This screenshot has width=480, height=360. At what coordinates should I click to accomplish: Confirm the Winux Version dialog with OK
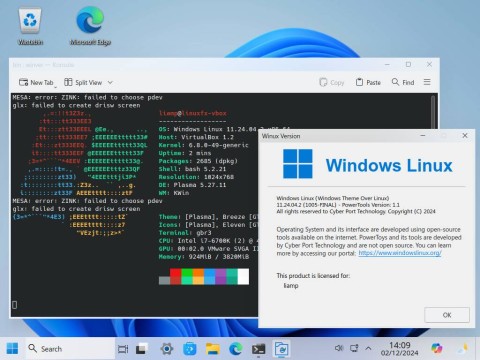pos(447,315)
